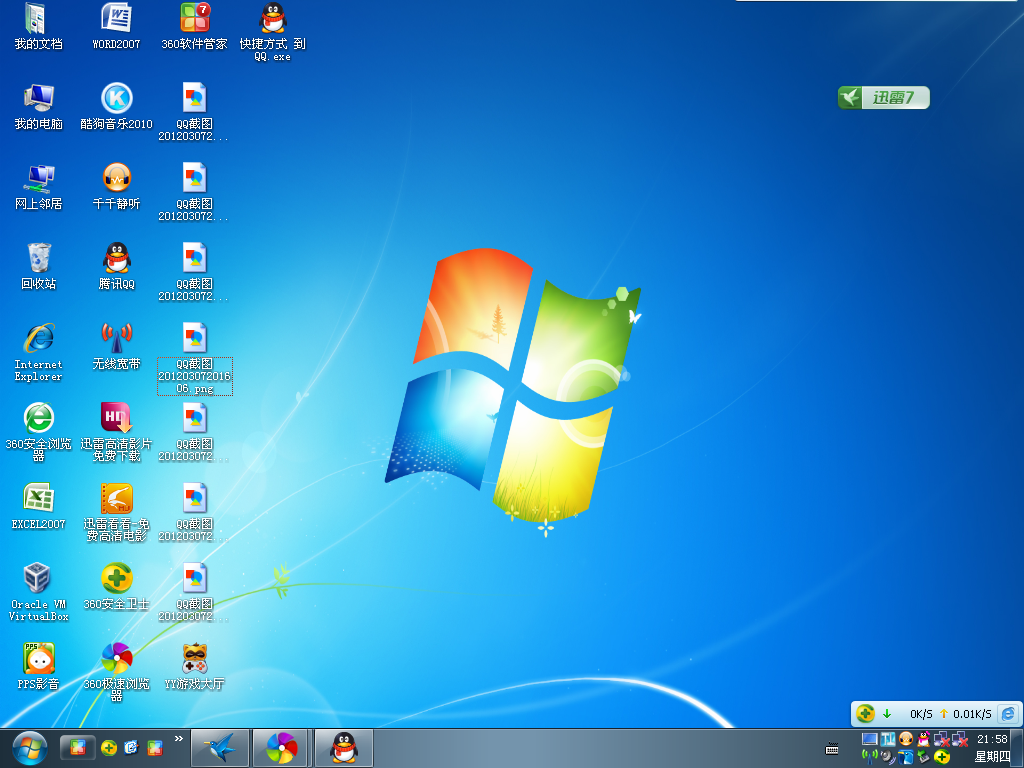Select the 无线宽带 desktop icon
Image resolution: width=1024 pixels, height=768 pixels.
point(116,347)
